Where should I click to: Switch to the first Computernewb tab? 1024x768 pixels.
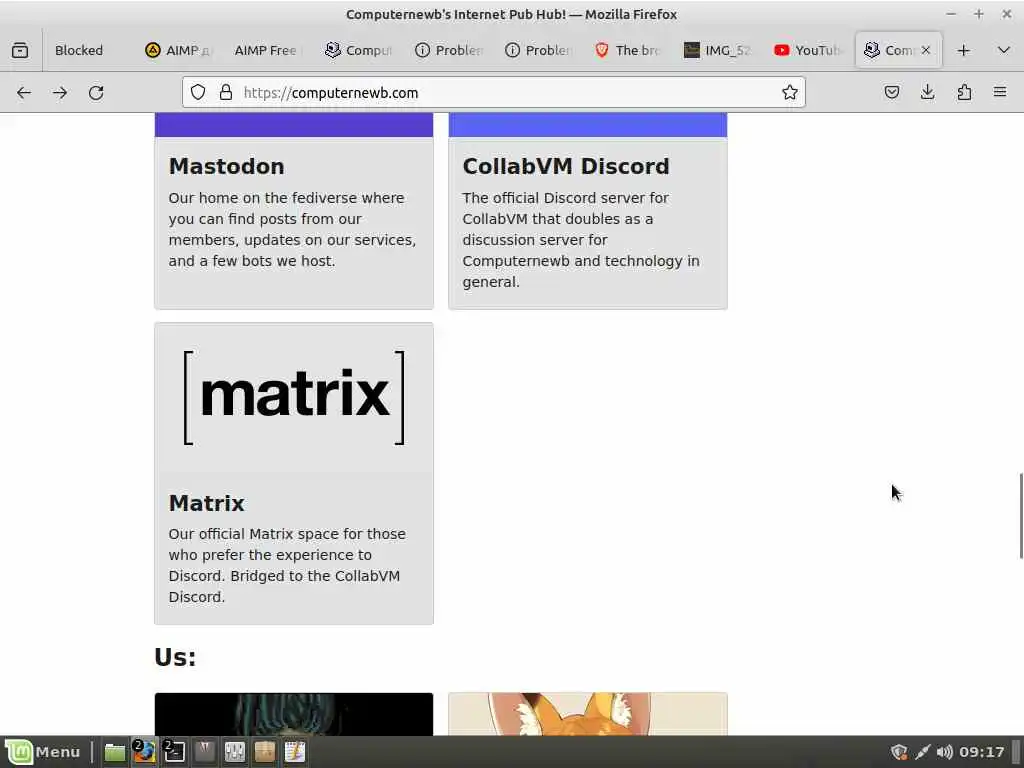tap(357, 50)
